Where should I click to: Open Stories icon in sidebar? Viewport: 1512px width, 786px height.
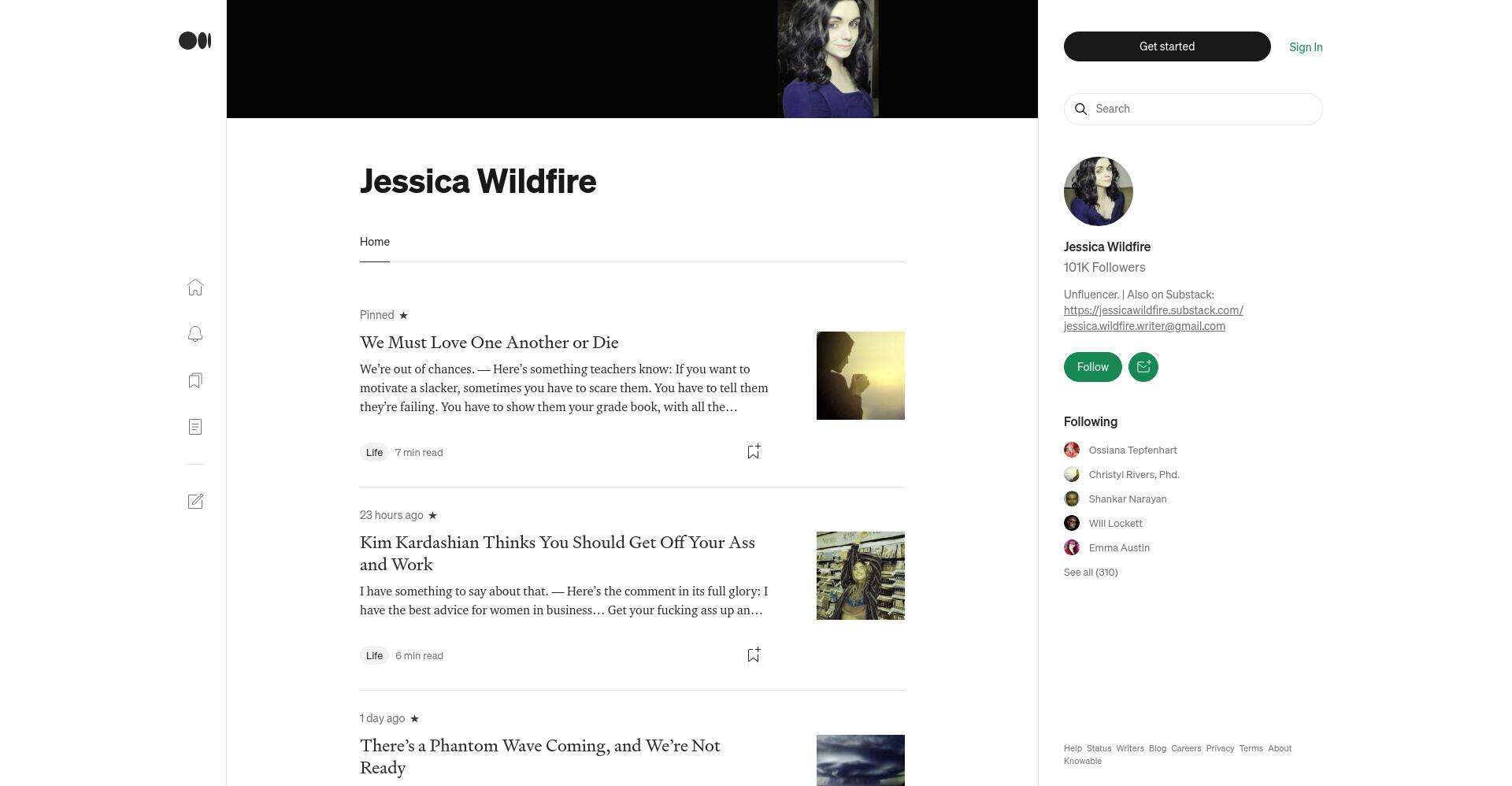(x=195, y=427)
